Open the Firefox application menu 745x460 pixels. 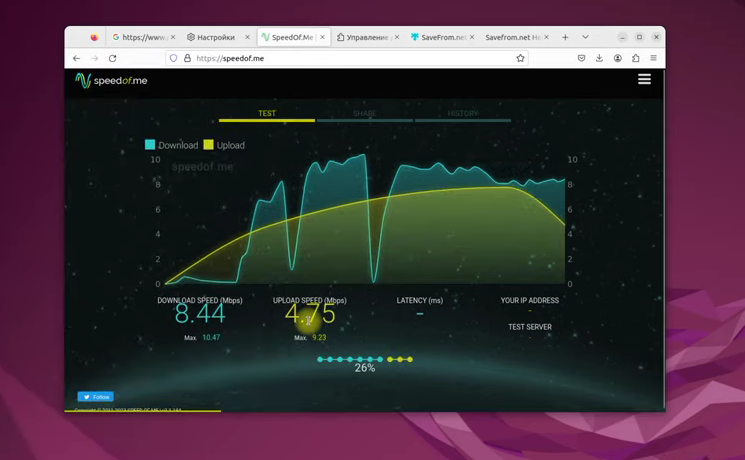(x=654, y=58)
